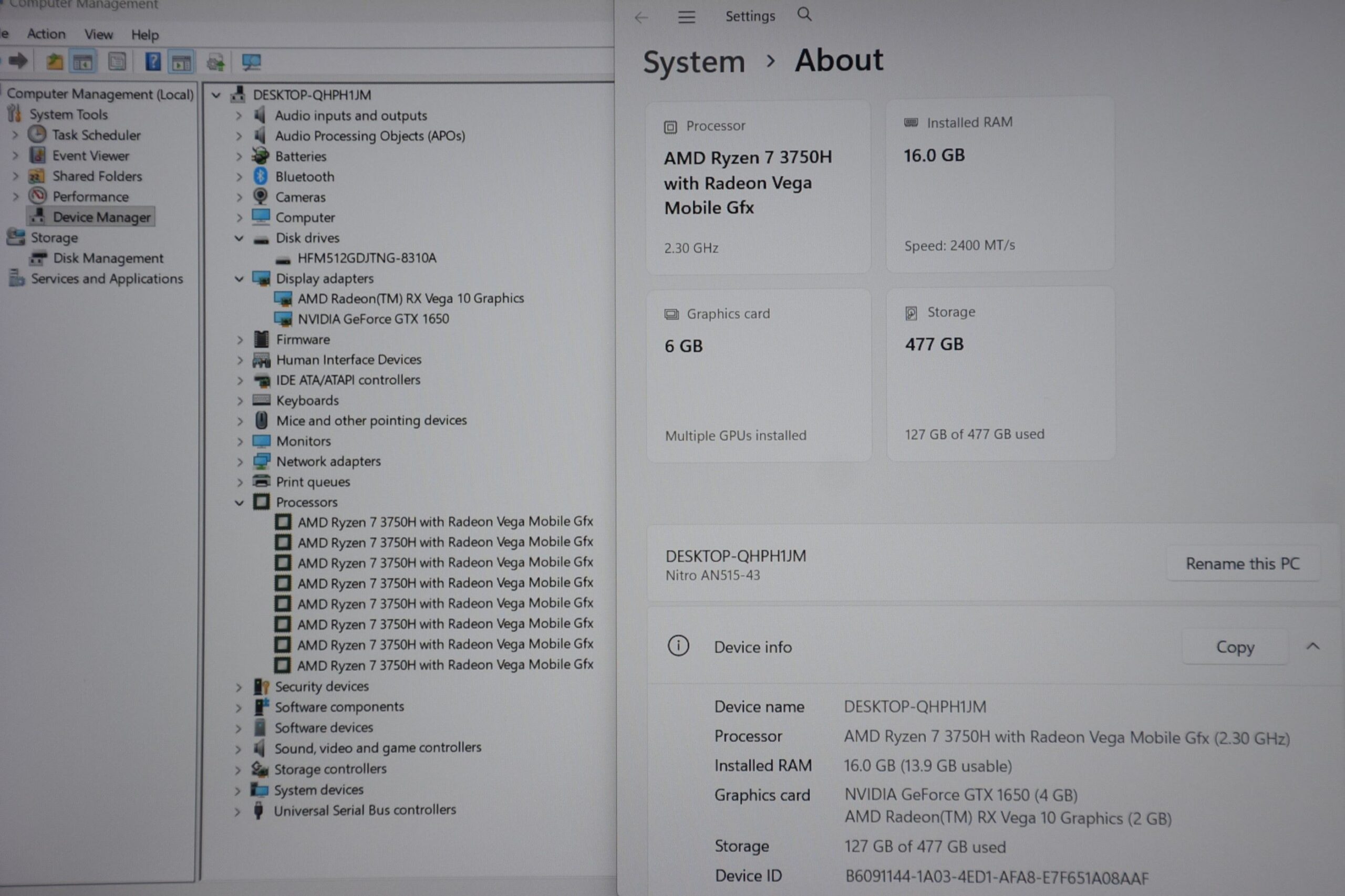Open the Help menu in Computer Management

pyautogui.click(x=144, y=35)
